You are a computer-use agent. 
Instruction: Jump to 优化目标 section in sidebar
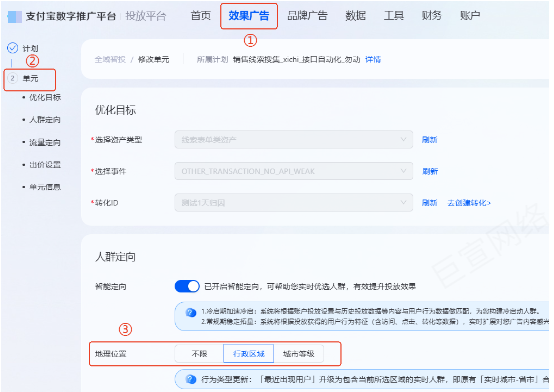[45, 97]
